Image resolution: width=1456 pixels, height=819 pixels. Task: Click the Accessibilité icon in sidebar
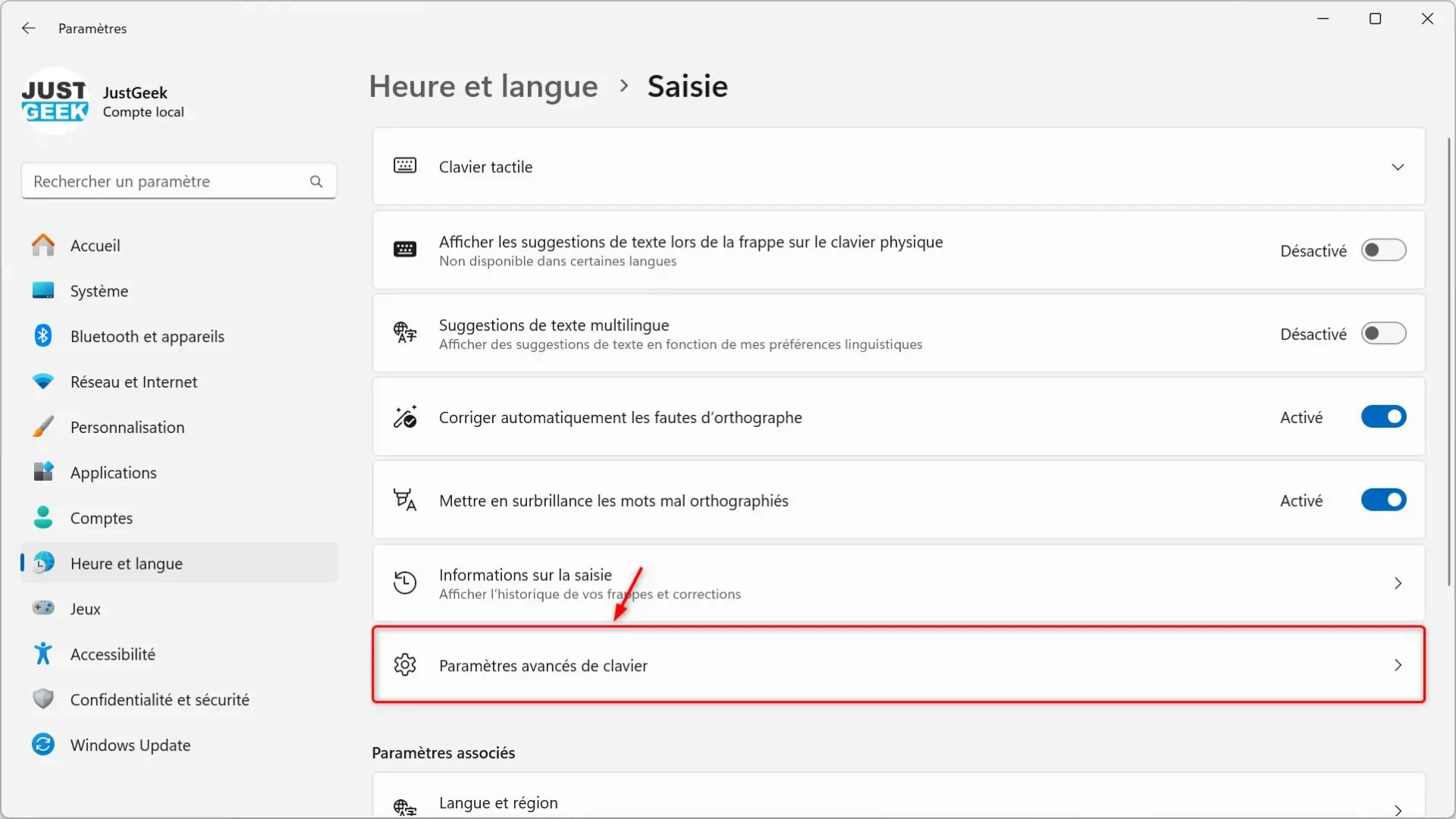tap(42, 653)
